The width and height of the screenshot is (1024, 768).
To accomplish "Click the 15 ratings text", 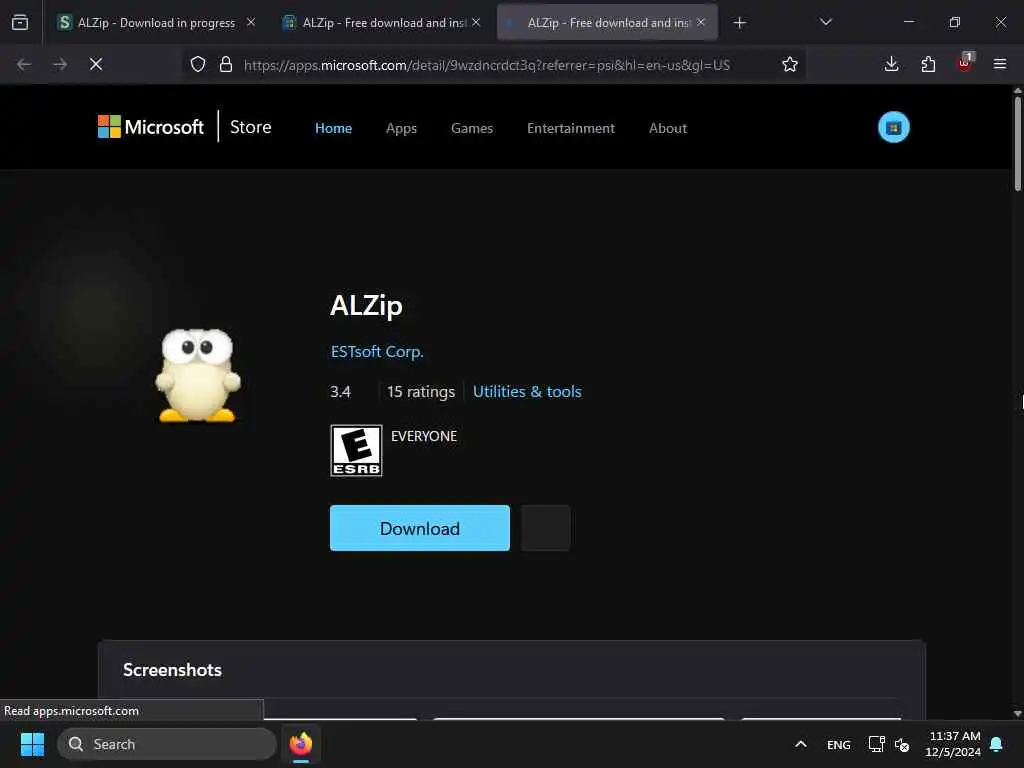I will (x=421, y=391).
